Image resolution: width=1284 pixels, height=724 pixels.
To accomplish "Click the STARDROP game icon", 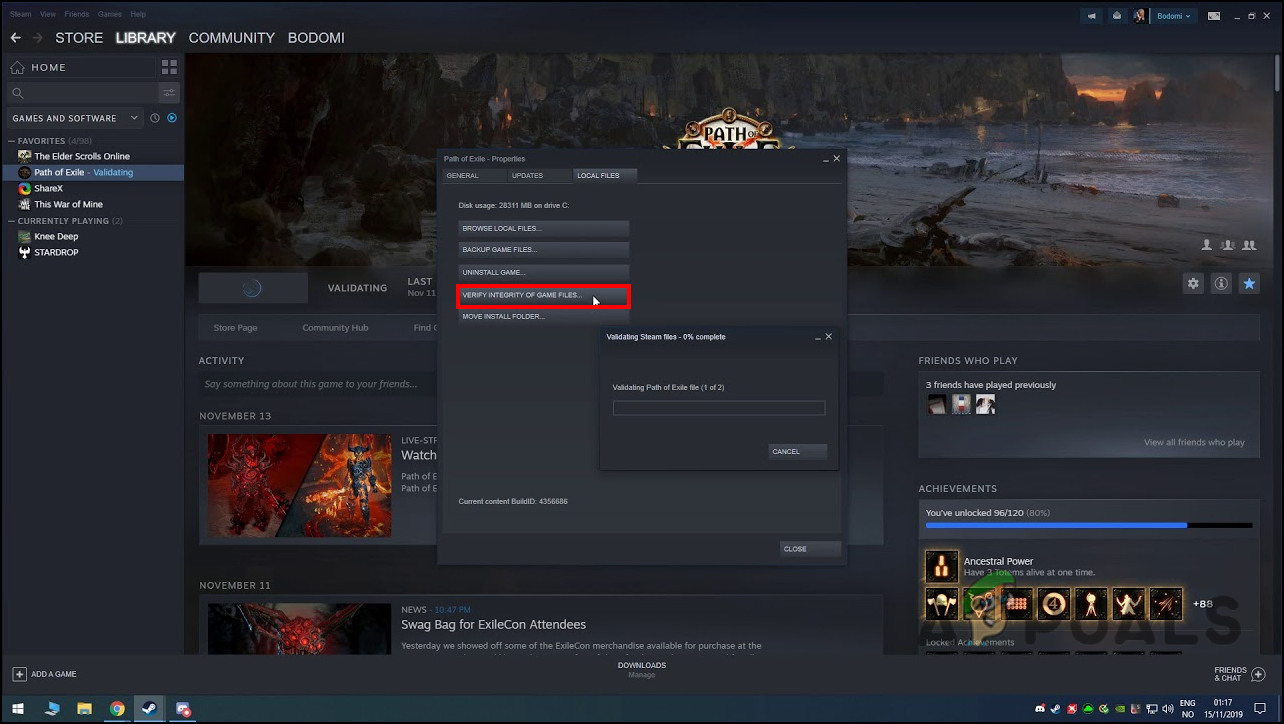I will click(25, 252).
